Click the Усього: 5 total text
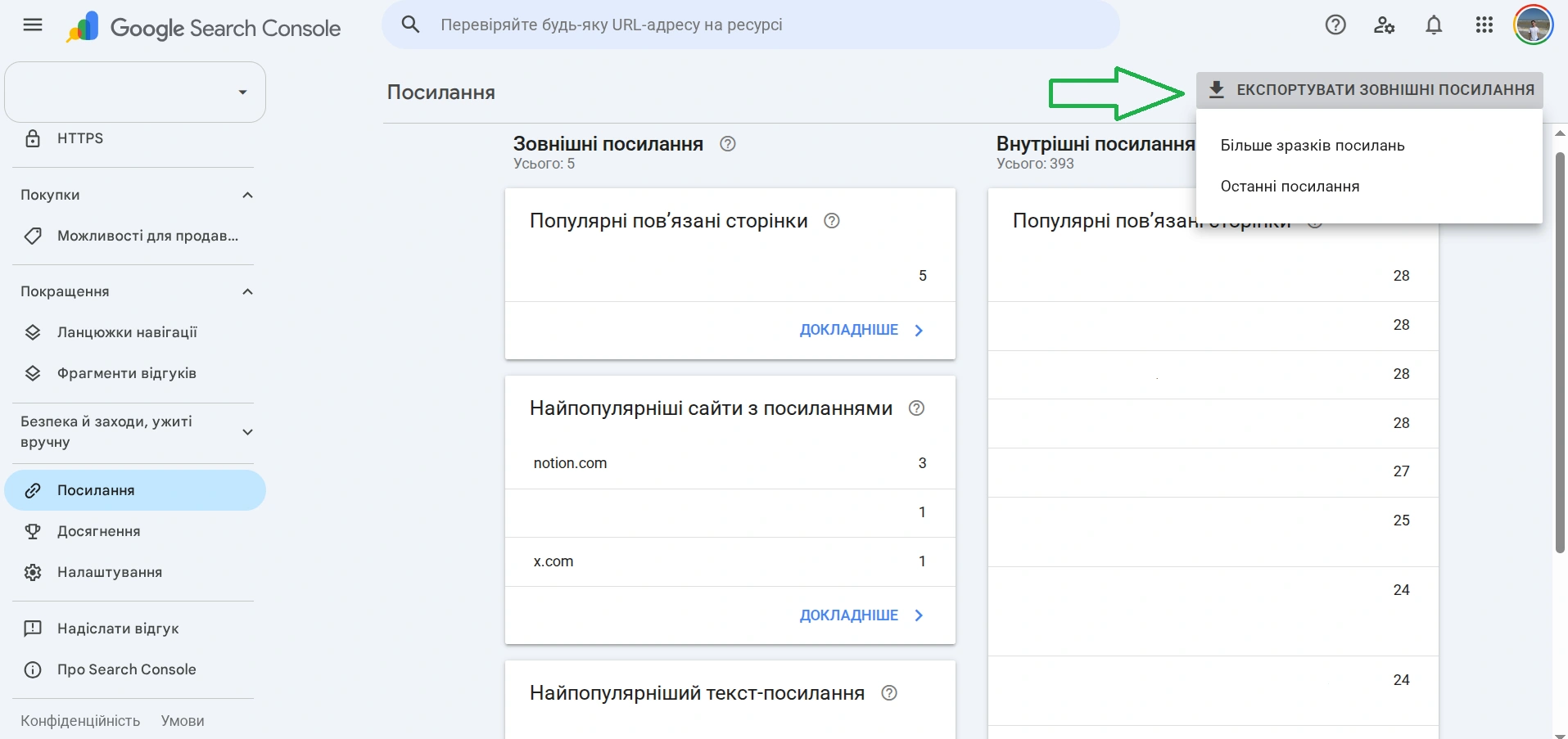 (x=544, y=164)
